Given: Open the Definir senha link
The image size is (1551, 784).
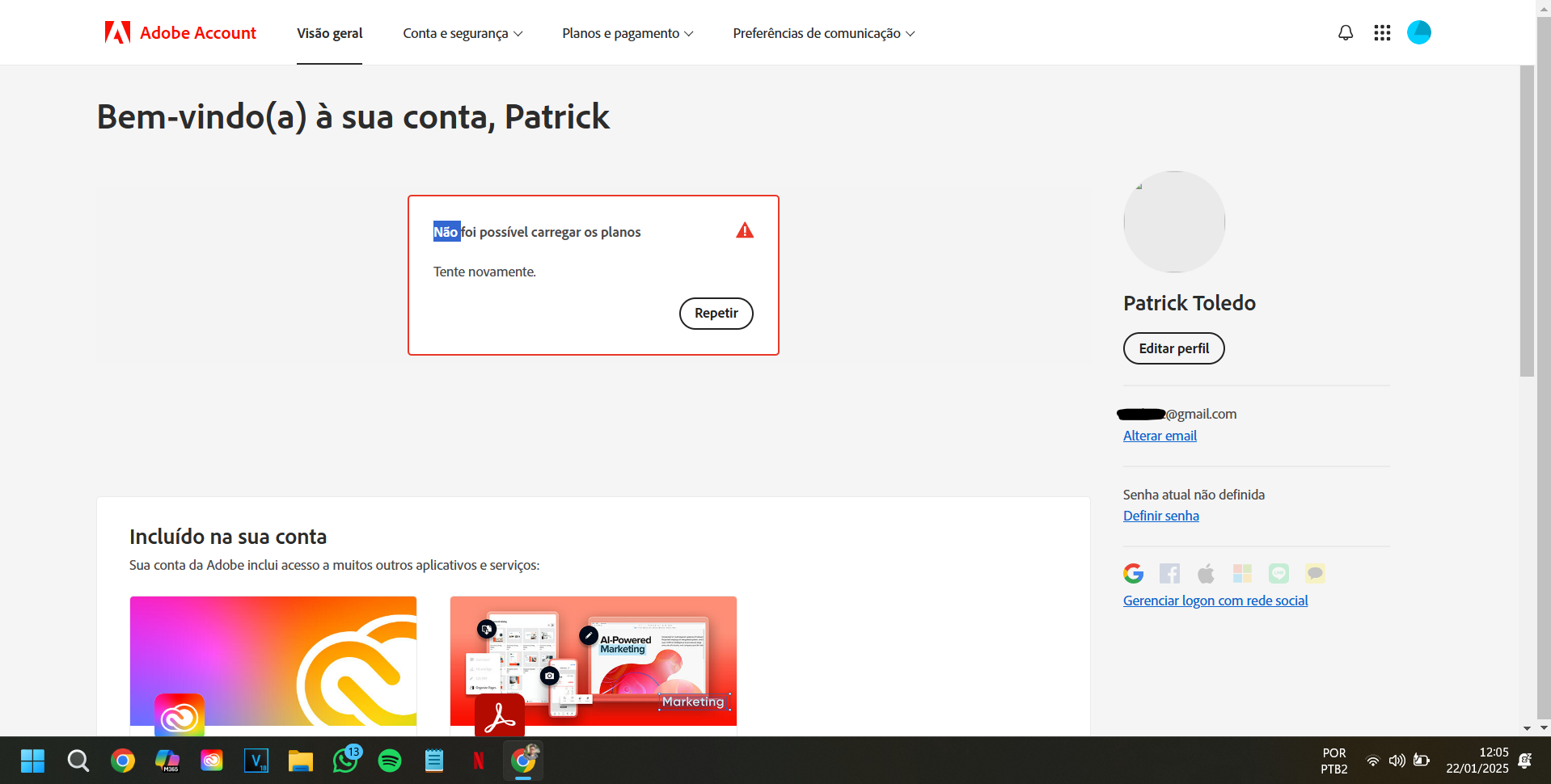Looking at the screenshot, I should point(1161,516).
